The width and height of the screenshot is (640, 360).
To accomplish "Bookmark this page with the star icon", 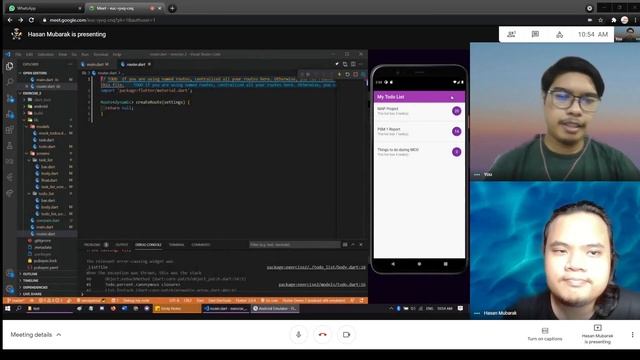I will (600, 20).
